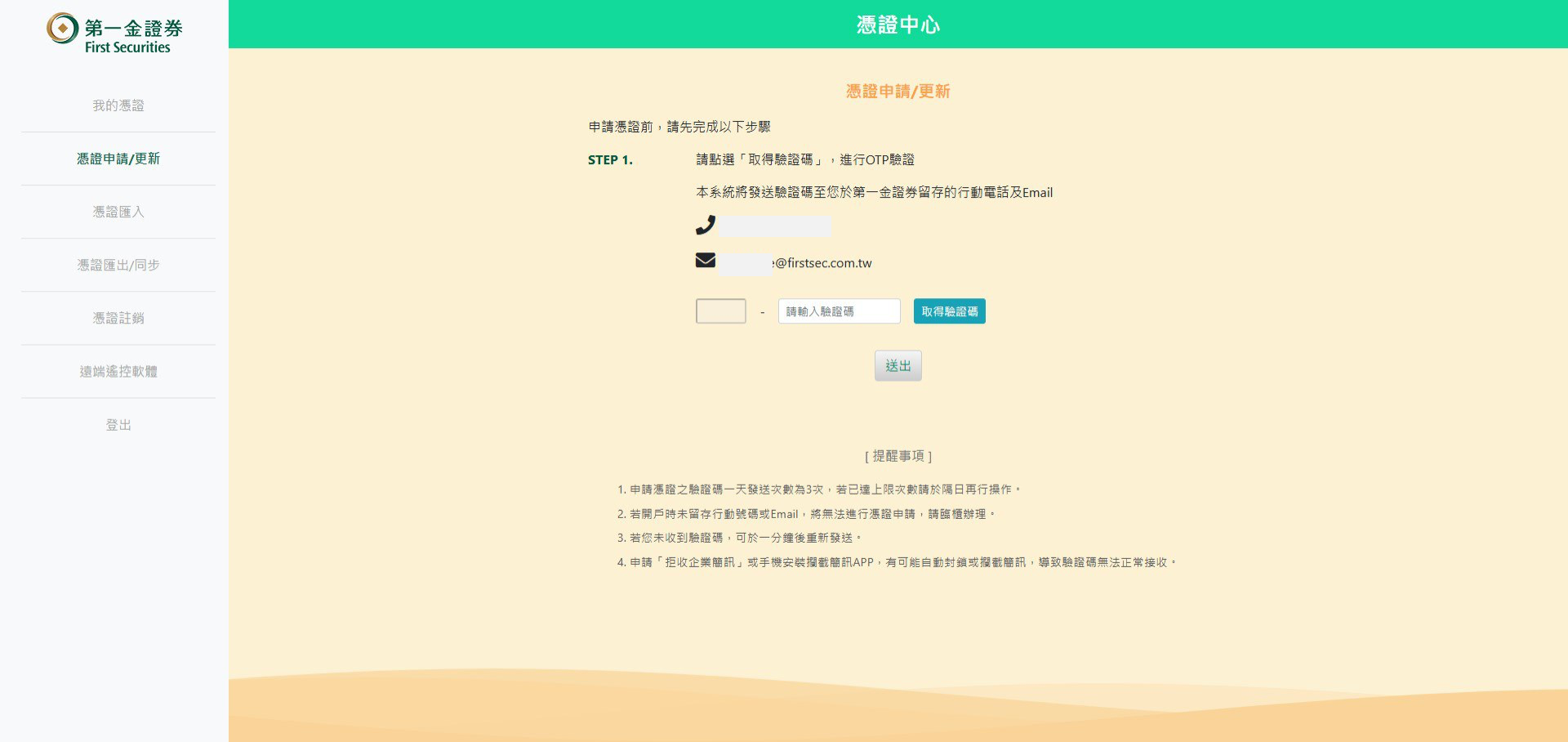The height and width of the screenshot is (742, 1568).
Task: Go to 憑證匯入 in the sidebar
Action: [x=118, y=212]
